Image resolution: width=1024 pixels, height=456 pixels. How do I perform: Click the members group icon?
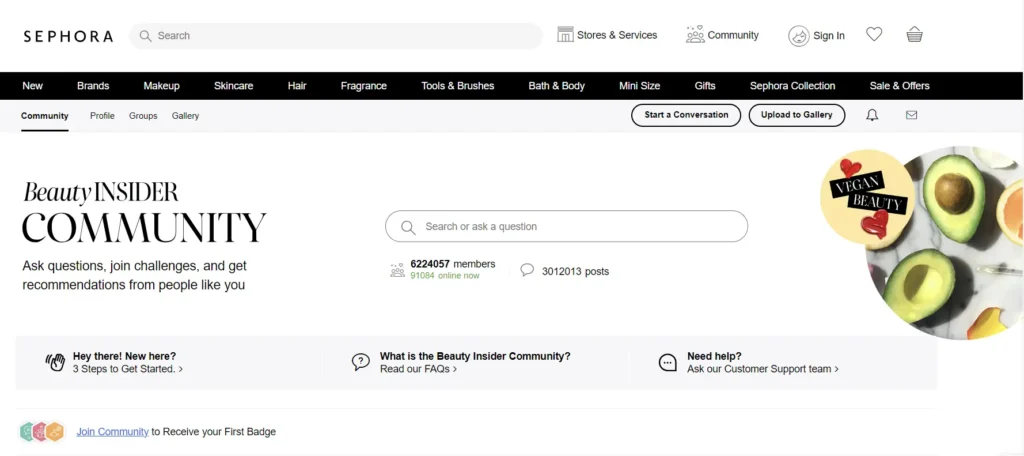[397, 270]
